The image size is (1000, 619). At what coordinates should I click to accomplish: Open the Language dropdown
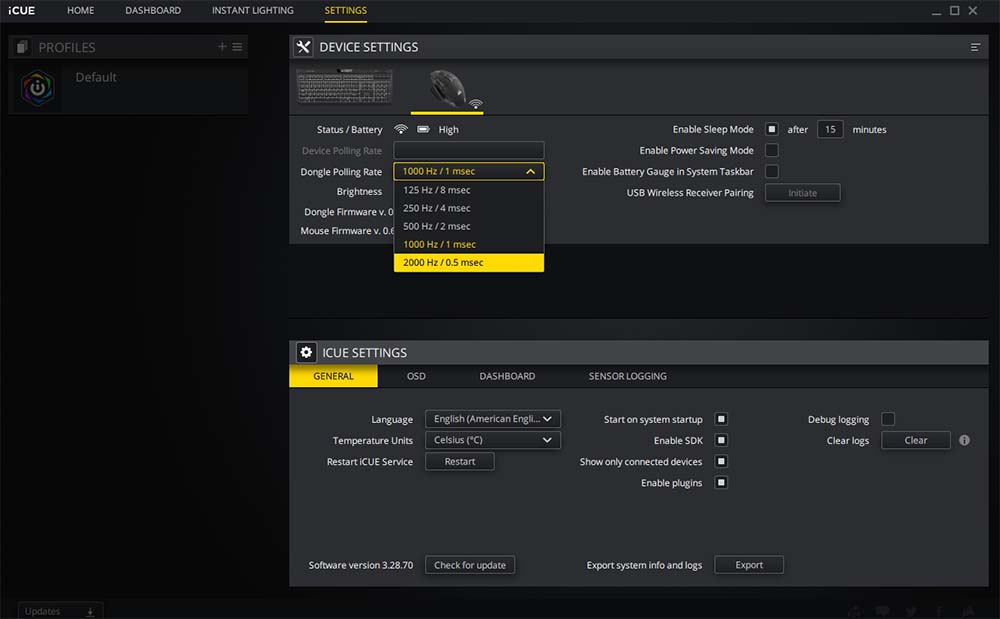coord(492,419)
